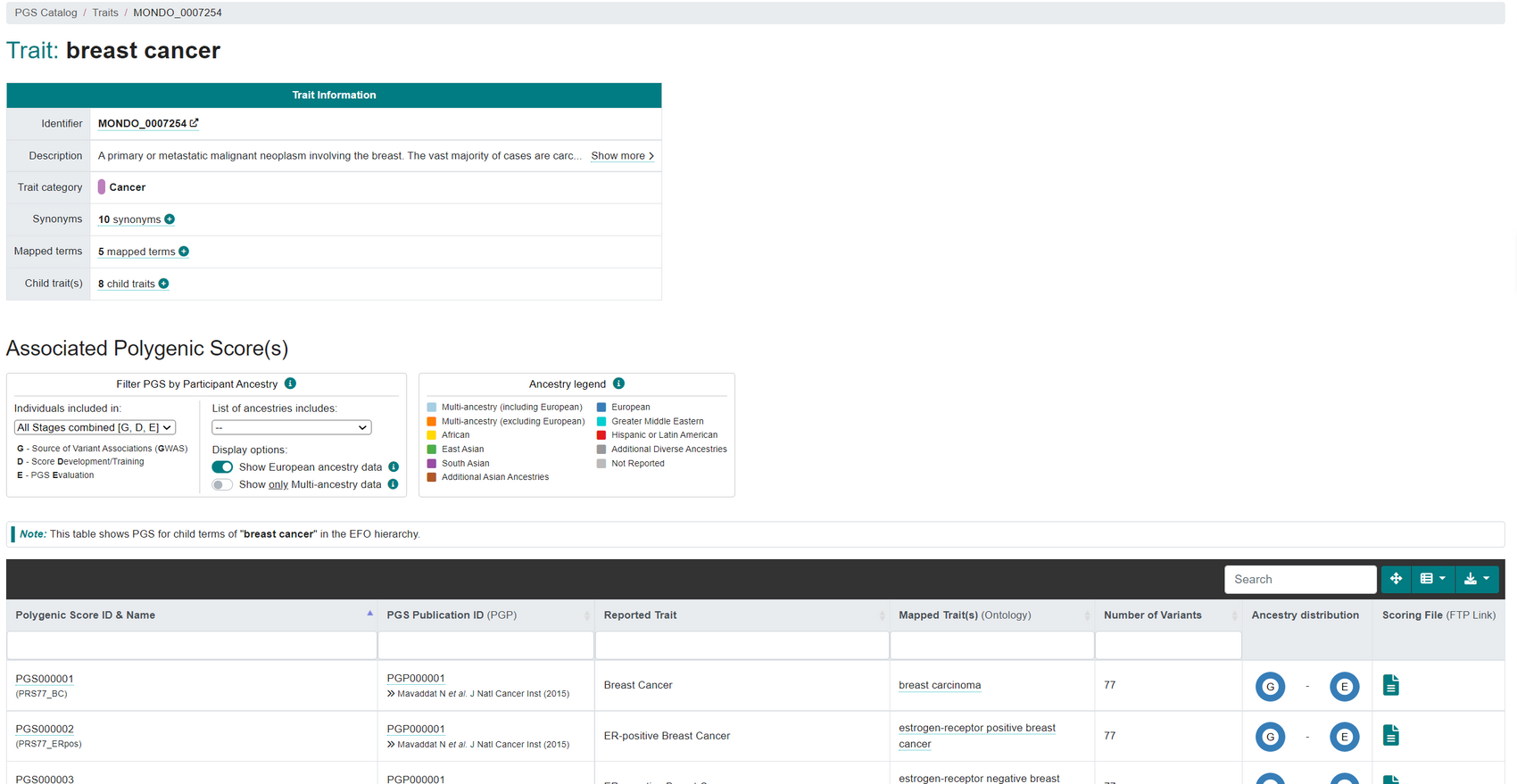The image size is (1517, 784).
Task: Go to Traits in the breadcrumb
Action: [105, 12]
